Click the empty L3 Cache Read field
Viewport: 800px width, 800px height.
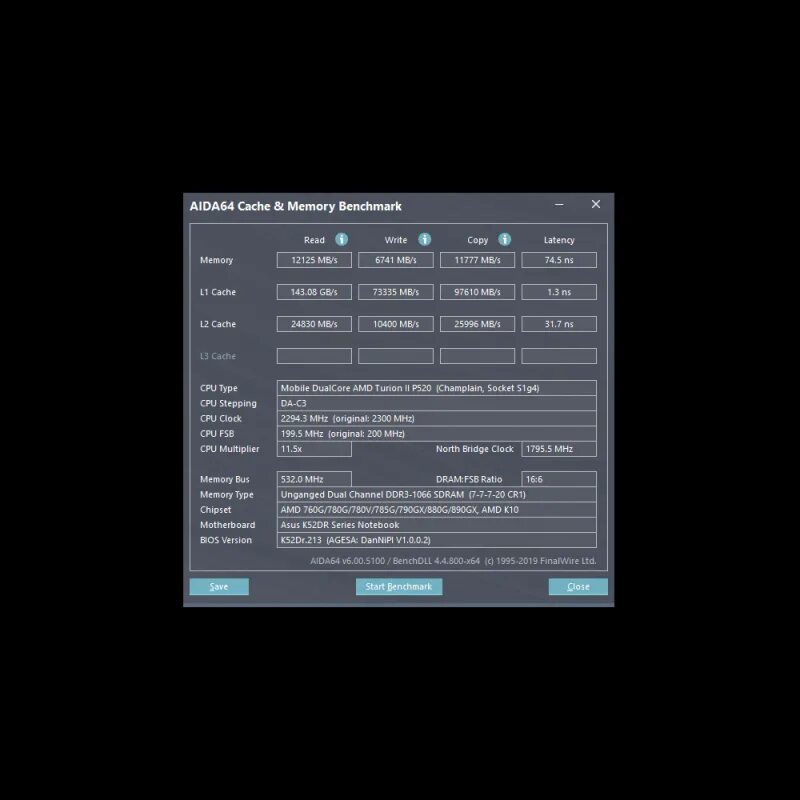point(314,356)
